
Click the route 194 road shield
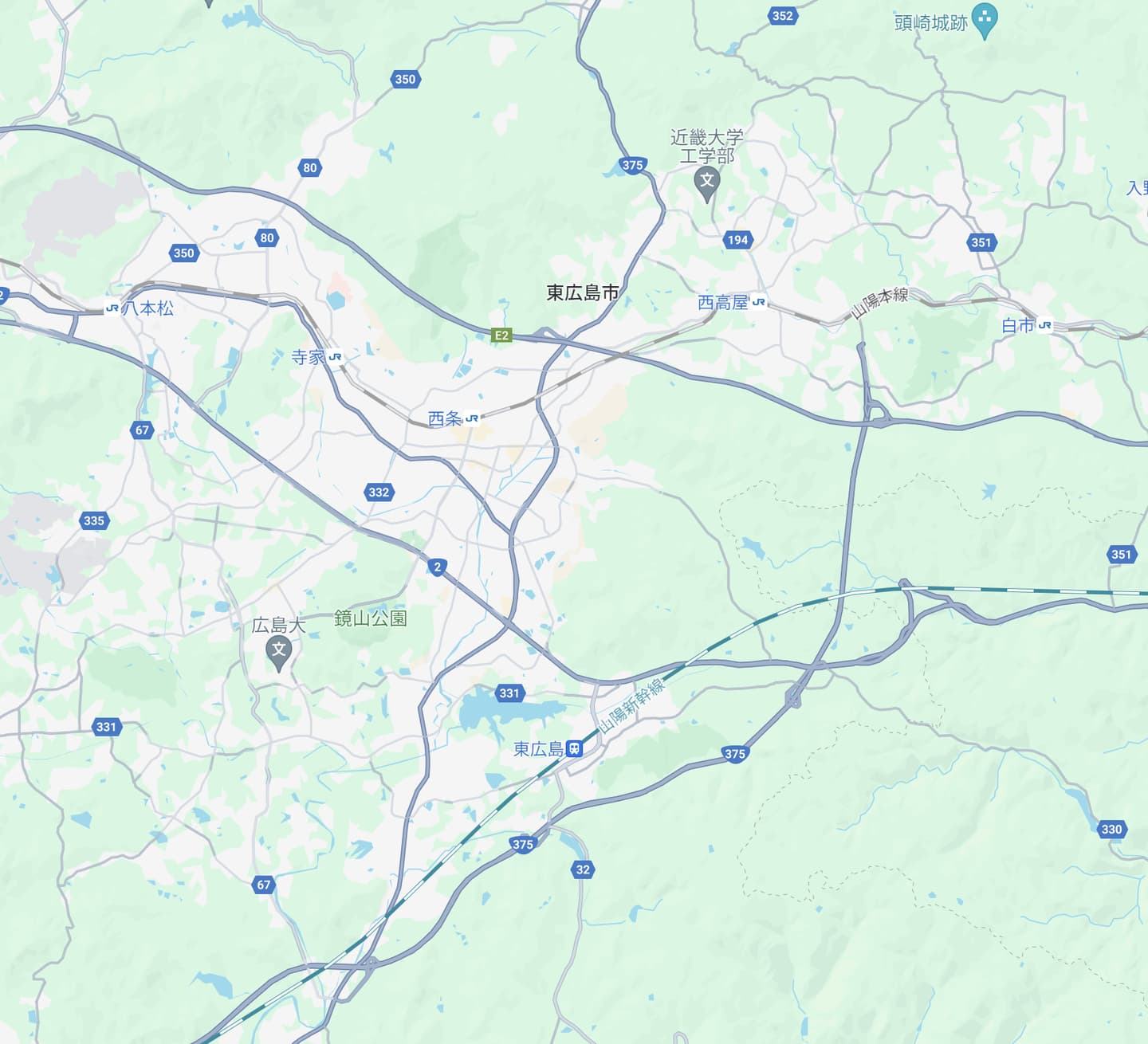coord(737,240)
